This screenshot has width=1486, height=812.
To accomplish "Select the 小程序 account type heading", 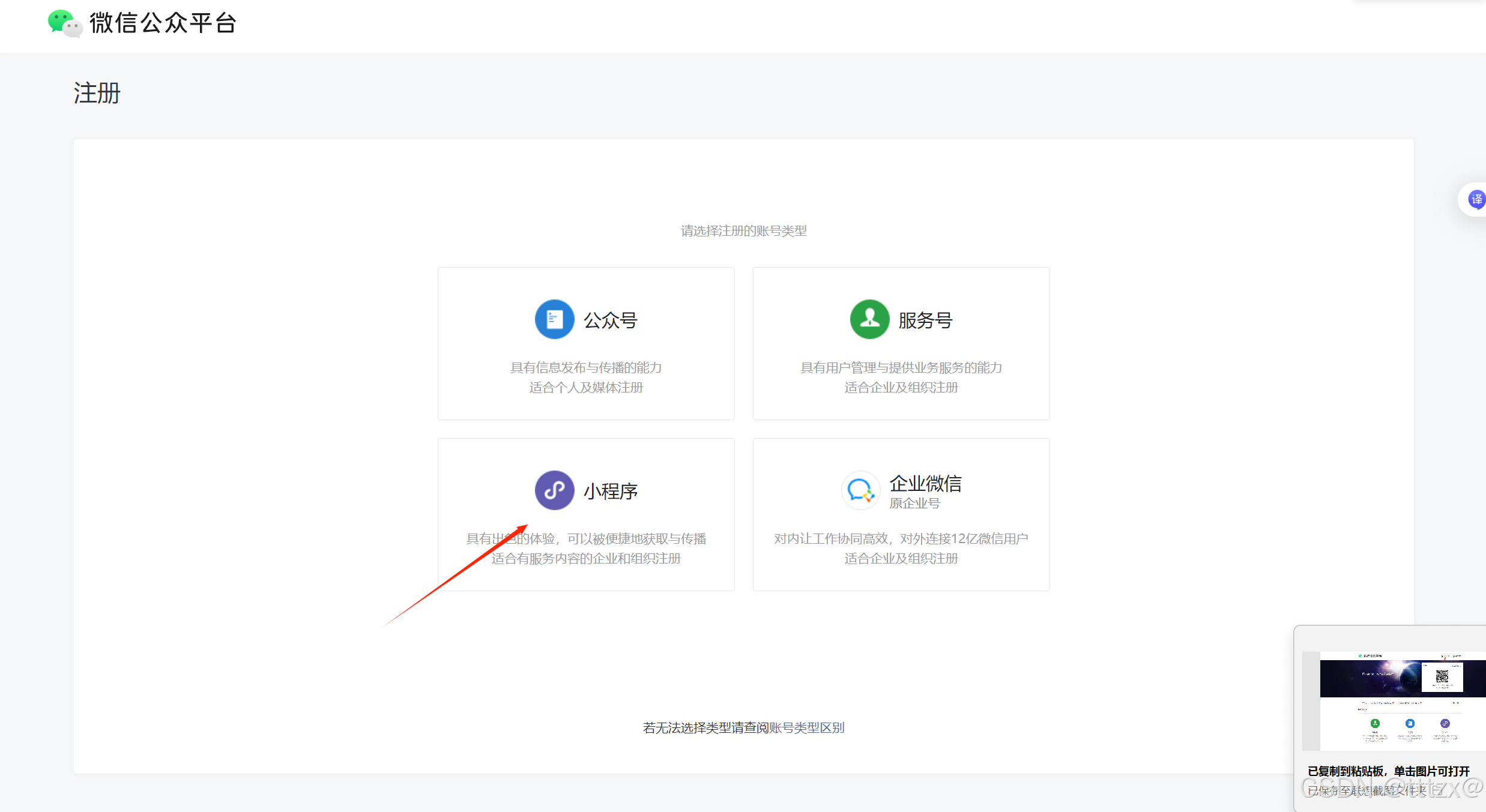I will click(611, 491).
